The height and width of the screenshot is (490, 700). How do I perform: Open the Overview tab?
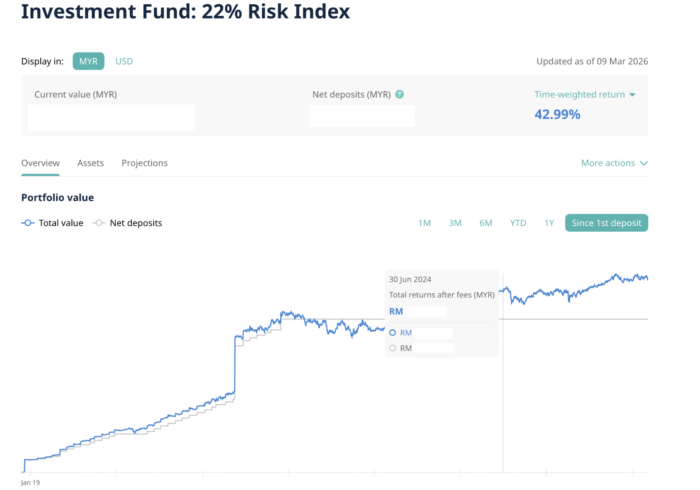point(40,163)
